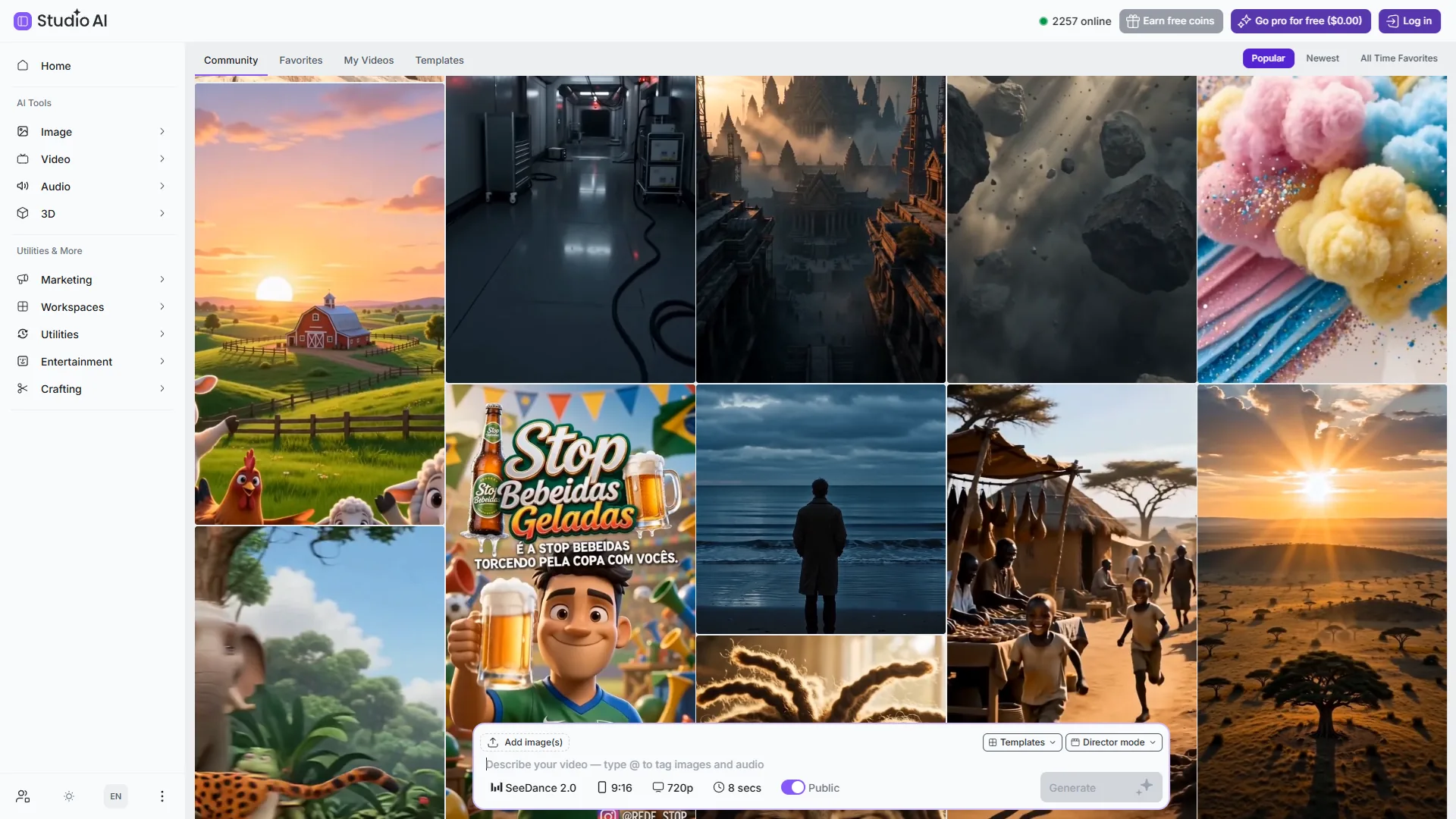Click the Log in button
This screenshot has width=1456, height=819.
(x=1410, y=21)
